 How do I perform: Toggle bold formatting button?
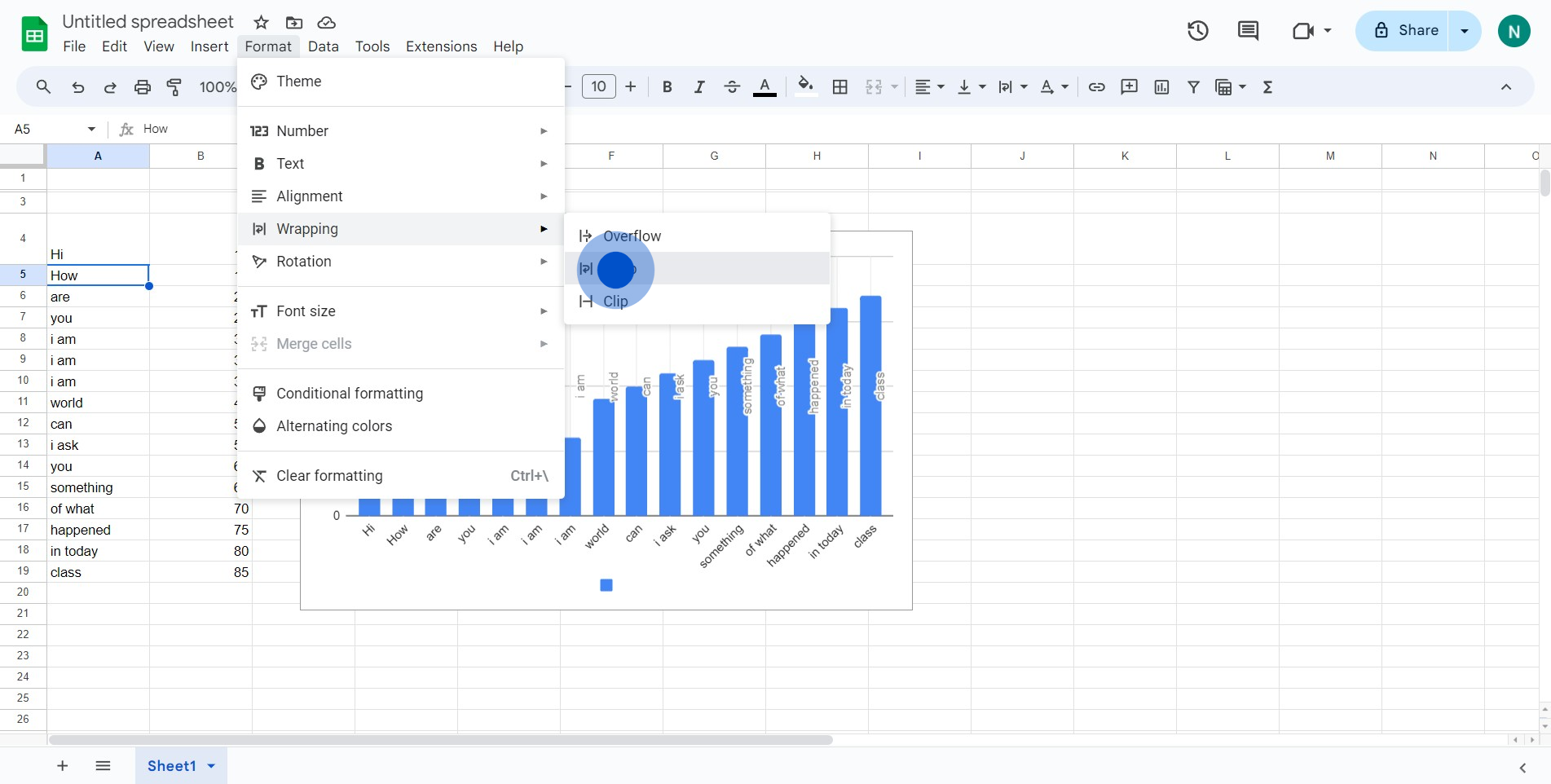tap(667, 87)
